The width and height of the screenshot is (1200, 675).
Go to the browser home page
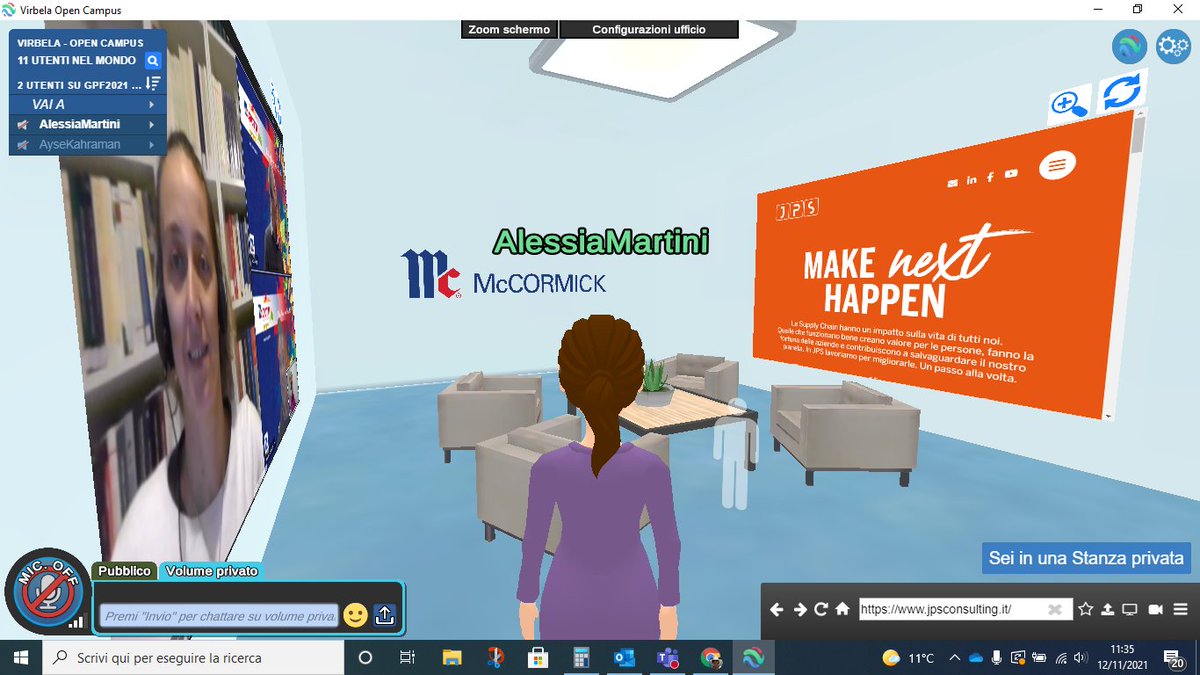pyautogui.click(x=843, y=610)
